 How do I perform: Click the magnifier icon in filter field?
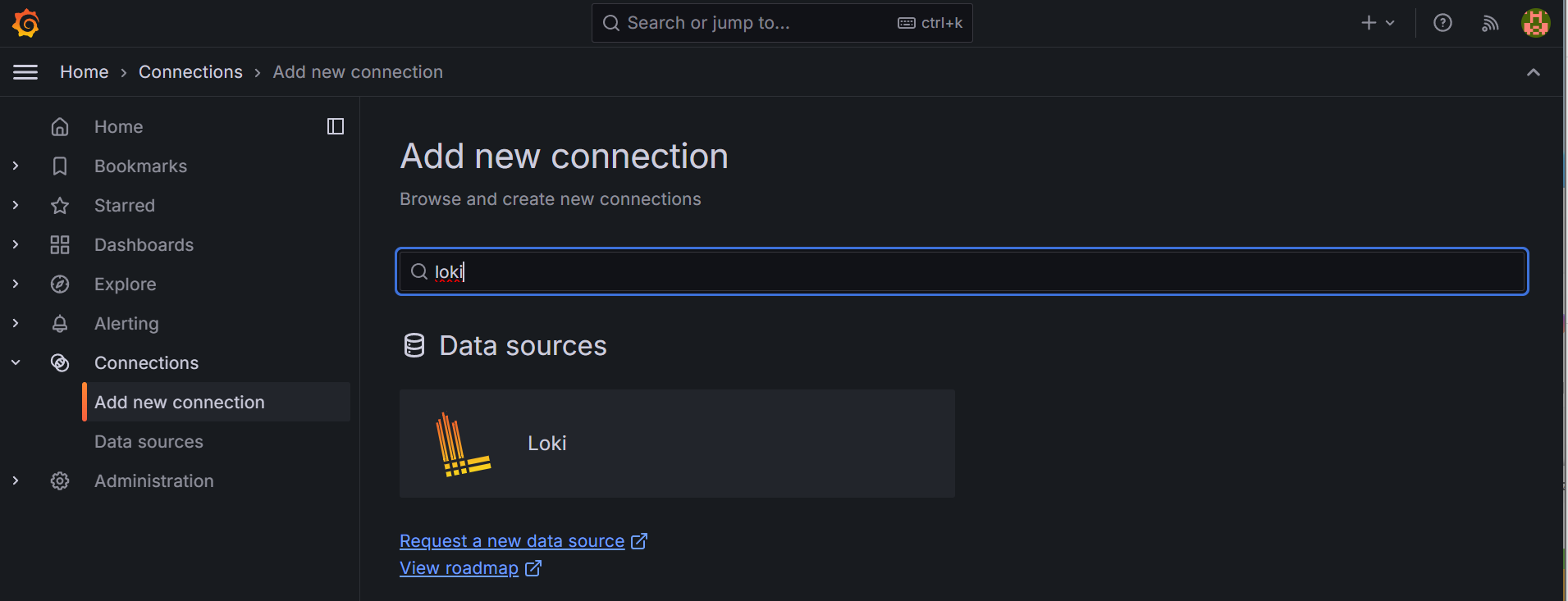[x=419, y=271]
